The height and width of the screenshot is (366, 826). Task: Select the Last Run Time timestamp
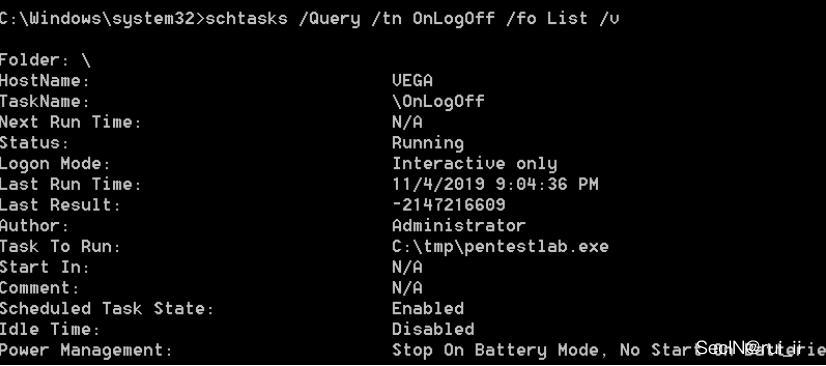pos(495,184)
